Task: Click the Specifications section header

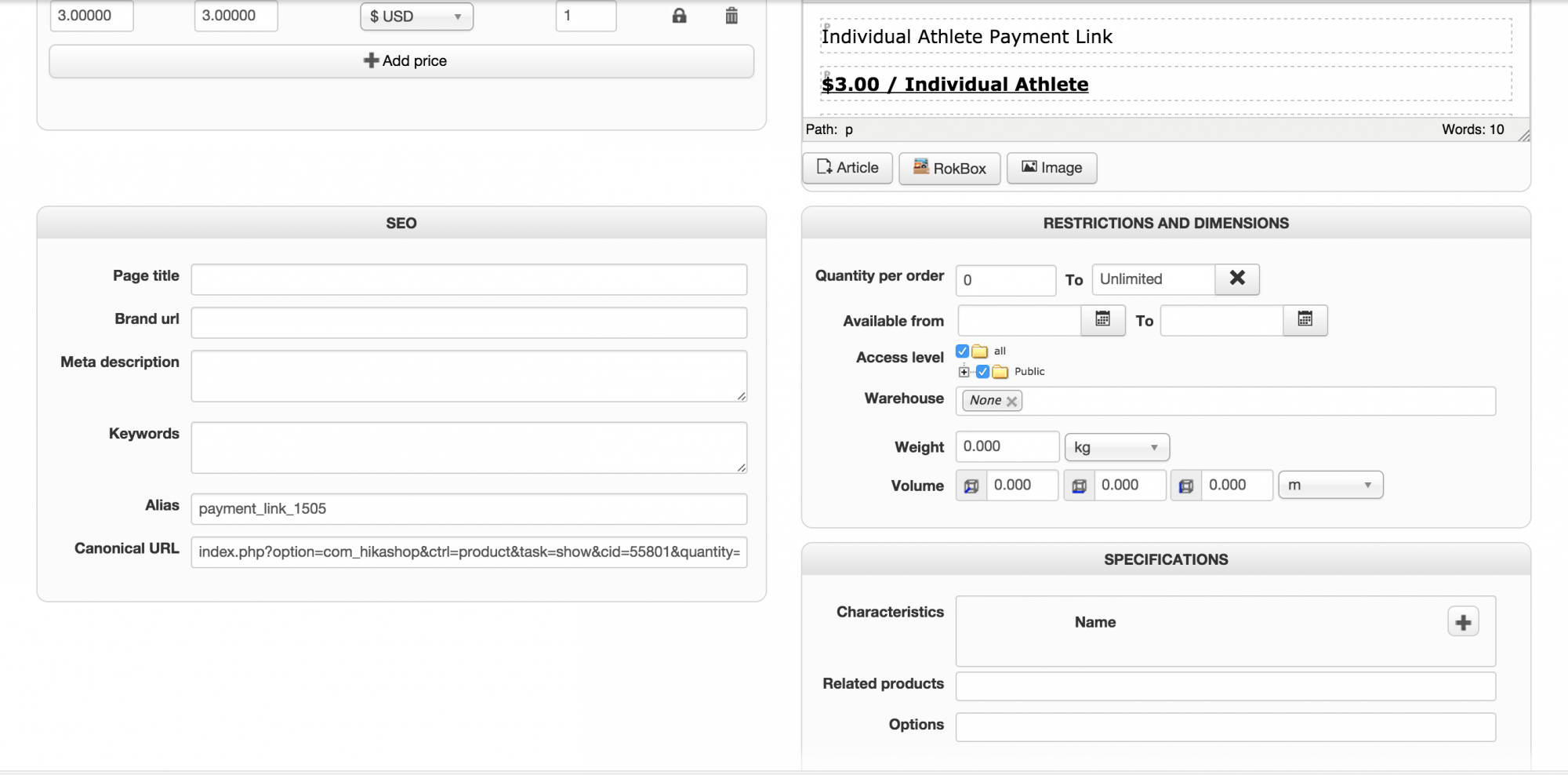Action: (1166, 560)
